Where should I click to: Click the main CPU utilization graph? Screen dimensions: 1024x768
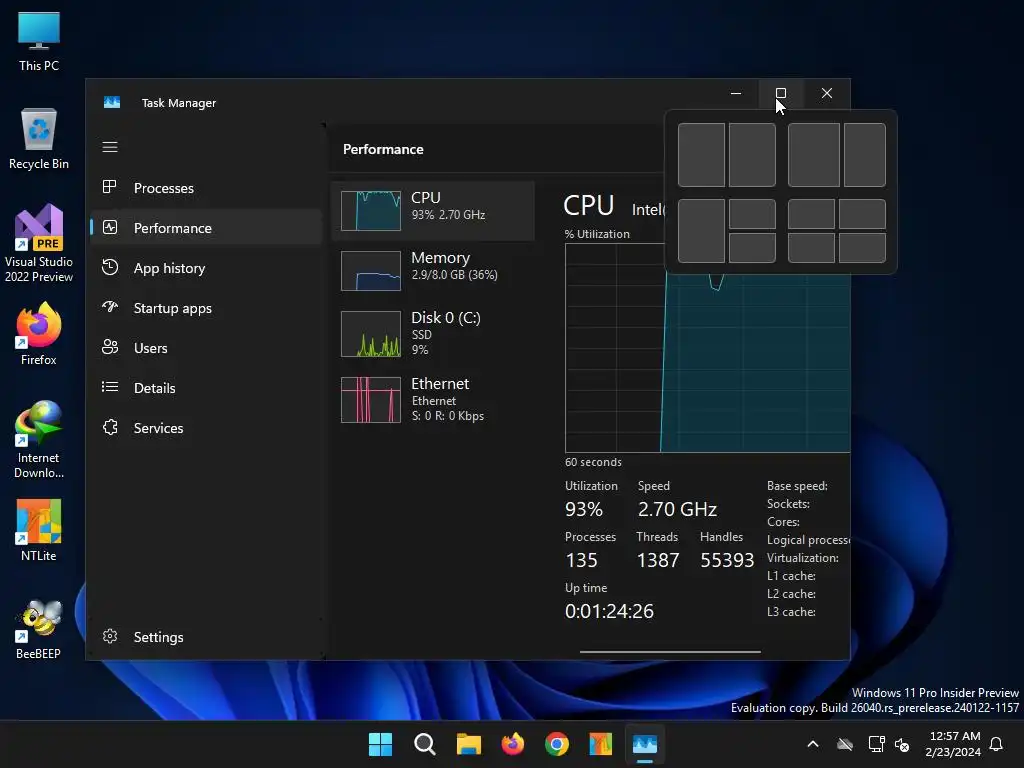(707, 347)
